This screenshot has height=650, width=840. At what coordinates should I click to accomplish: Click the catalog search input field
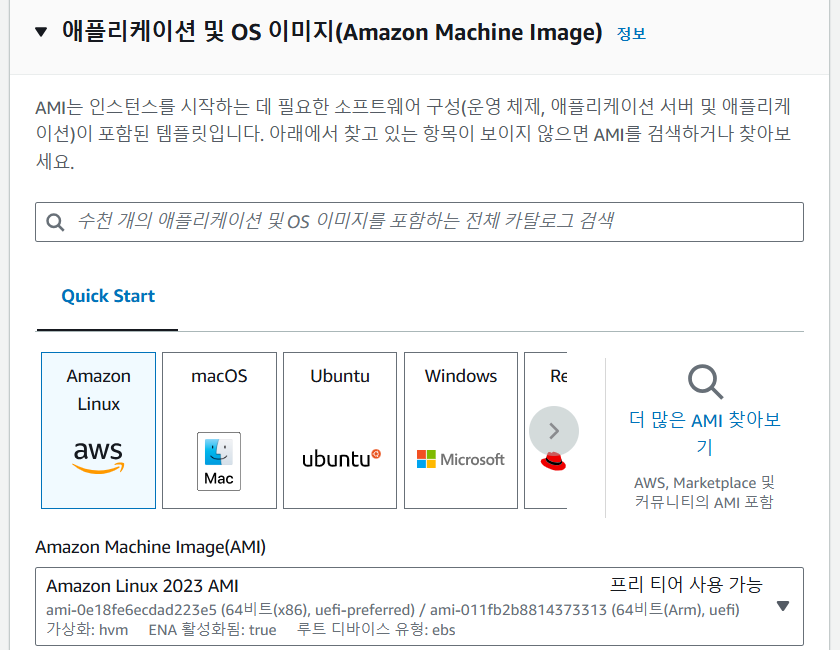(x=419, y=222)
